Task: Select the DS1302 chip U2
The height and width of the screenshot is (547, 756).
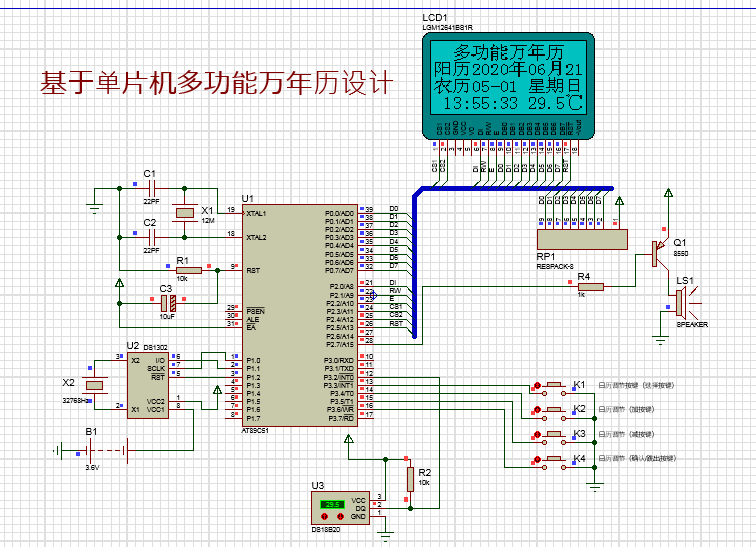Action: pos(148,385)
